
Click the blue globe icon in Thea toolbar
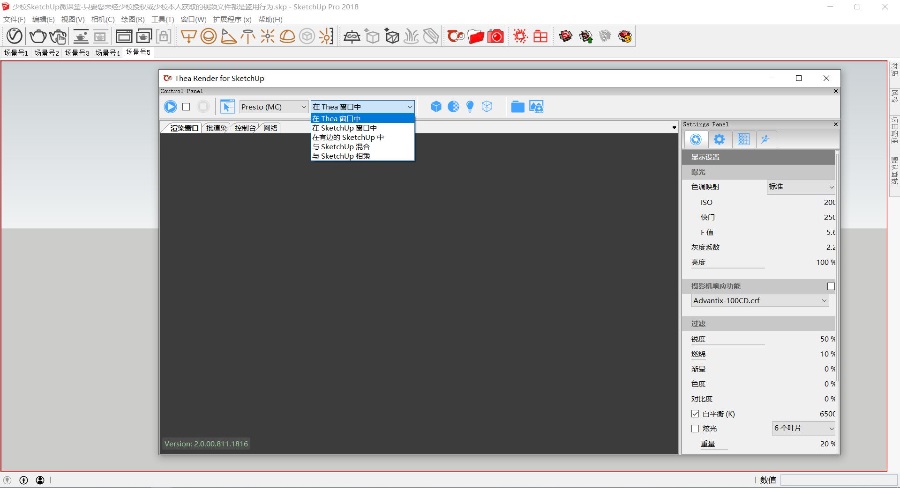pyautogui.click(x=453, y=107)
